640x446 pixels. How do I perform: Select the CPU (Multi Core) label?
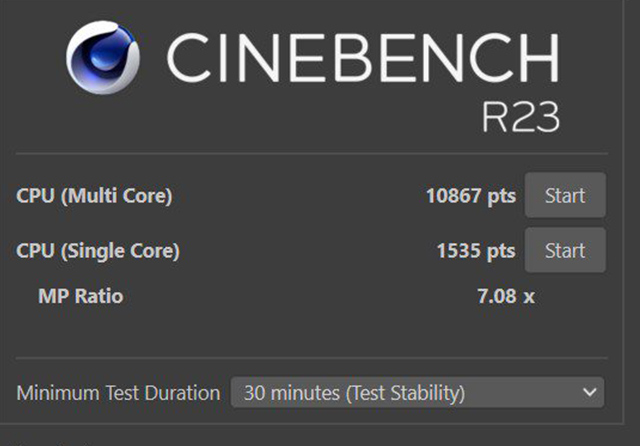94,196
